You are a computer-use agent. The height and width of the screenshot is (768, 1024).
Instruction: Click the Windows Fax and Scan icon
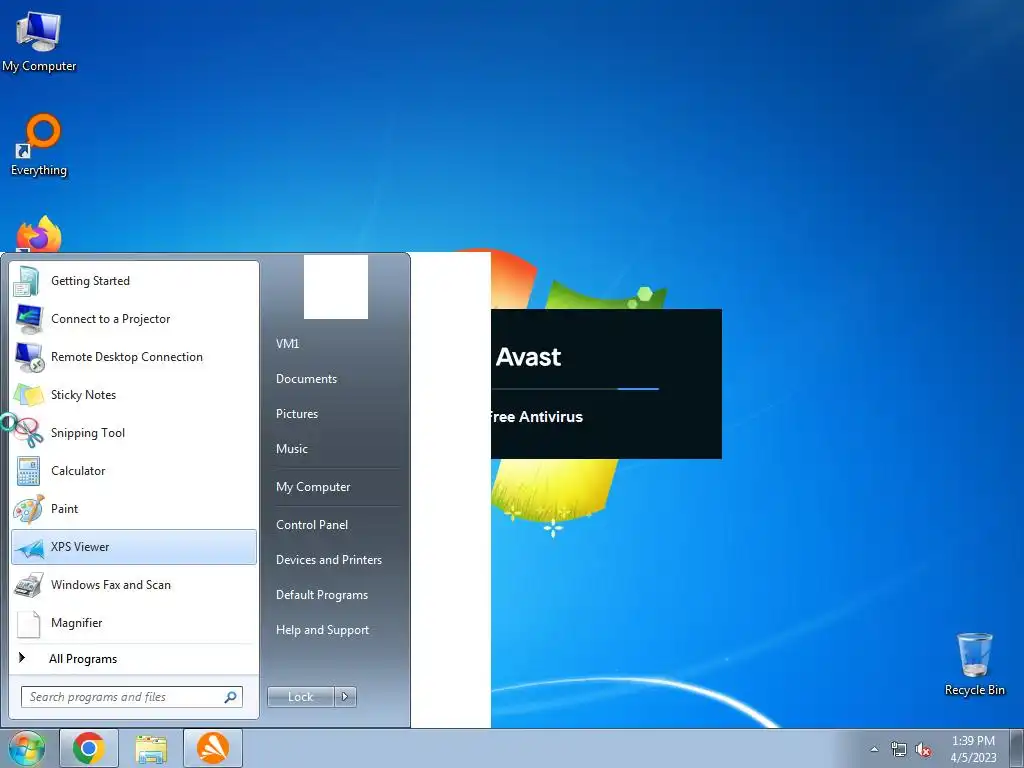29,585
